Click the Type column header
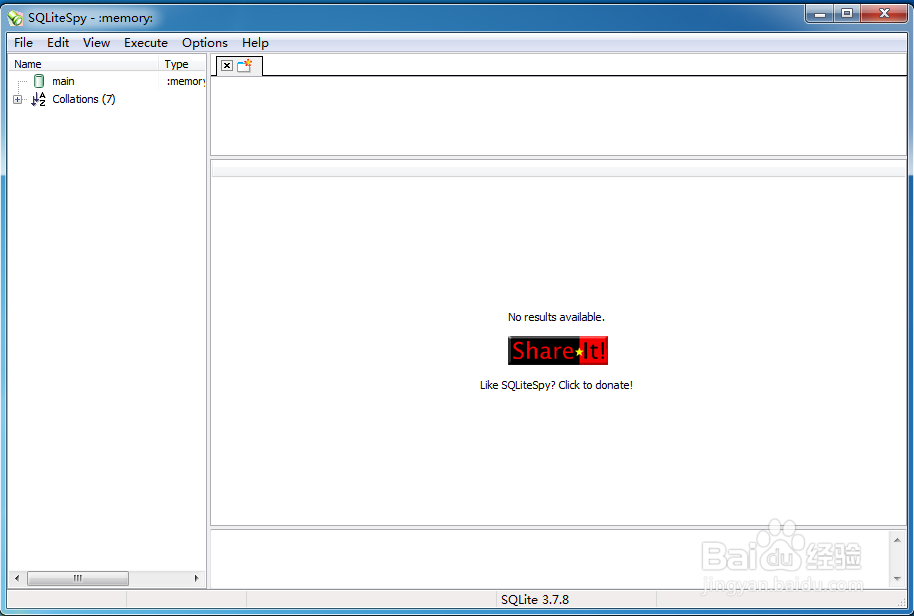 coord(182,64)
